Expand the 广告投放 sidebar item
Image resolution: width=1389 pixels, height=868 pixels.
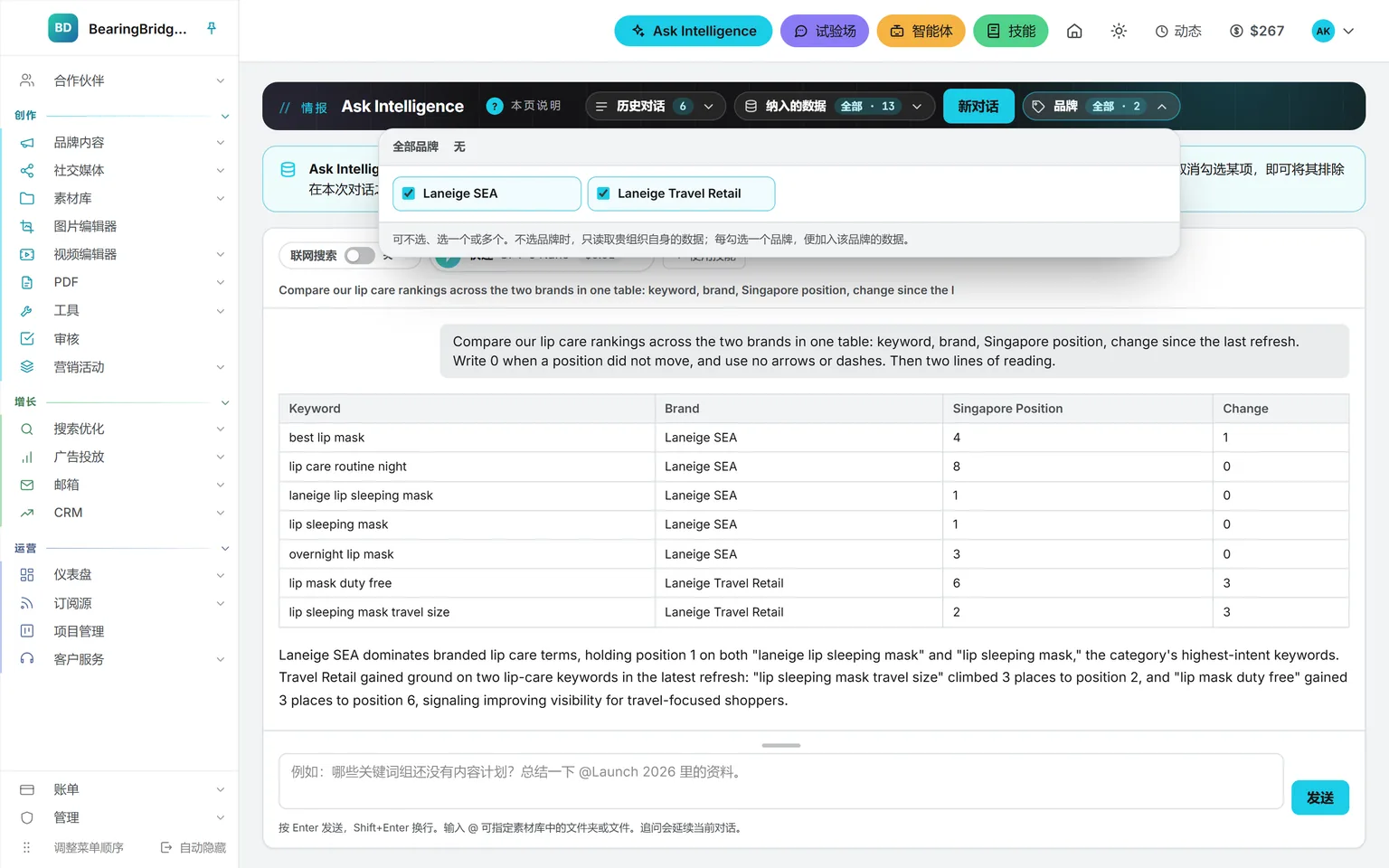(x=119, y=457)
